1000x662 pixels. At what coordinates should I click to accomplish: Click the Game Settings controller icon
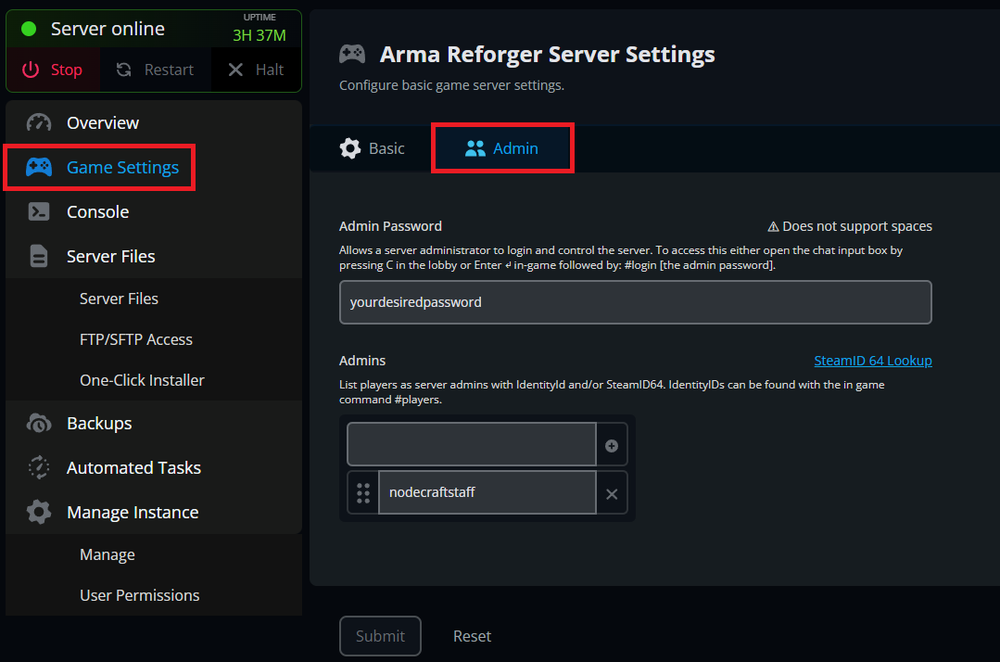[x=39, y=167]
